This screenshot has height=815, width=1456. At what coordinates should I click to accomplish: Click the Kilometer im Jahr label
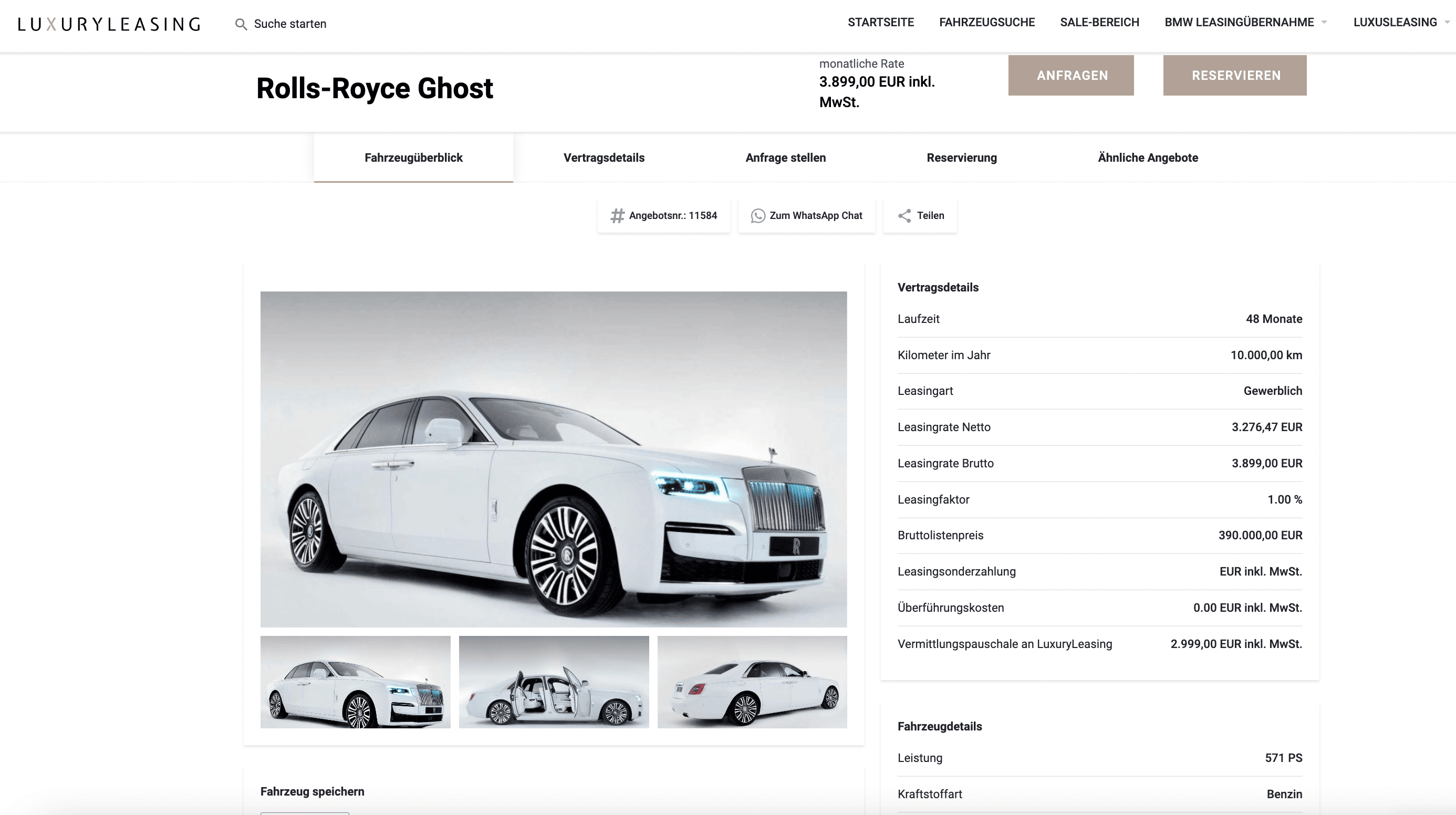943,355
